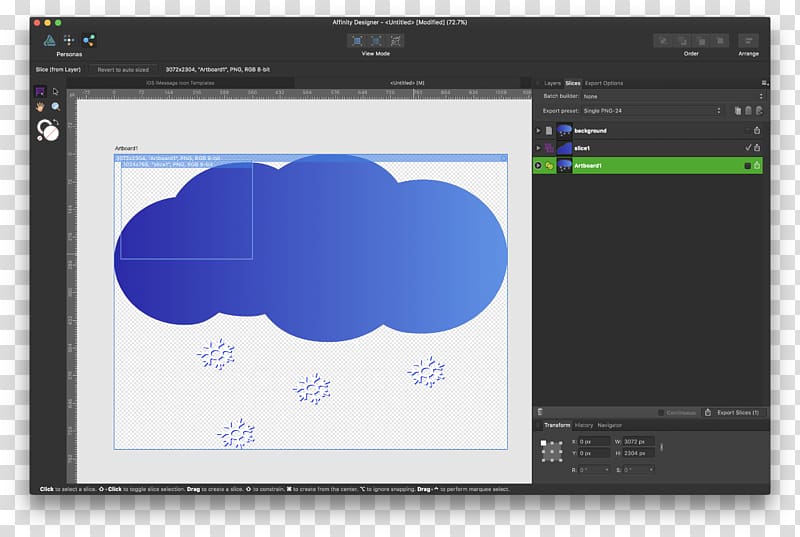Open the Export Options tab
The image size is (800, 537).
pyautogui.click(x=604, y=83)
